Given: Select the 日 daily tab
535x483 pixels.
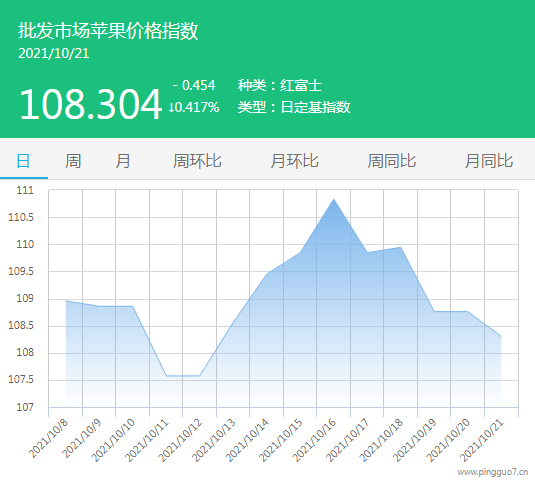Looking at the screenshot, I should [x=23, y=161].
